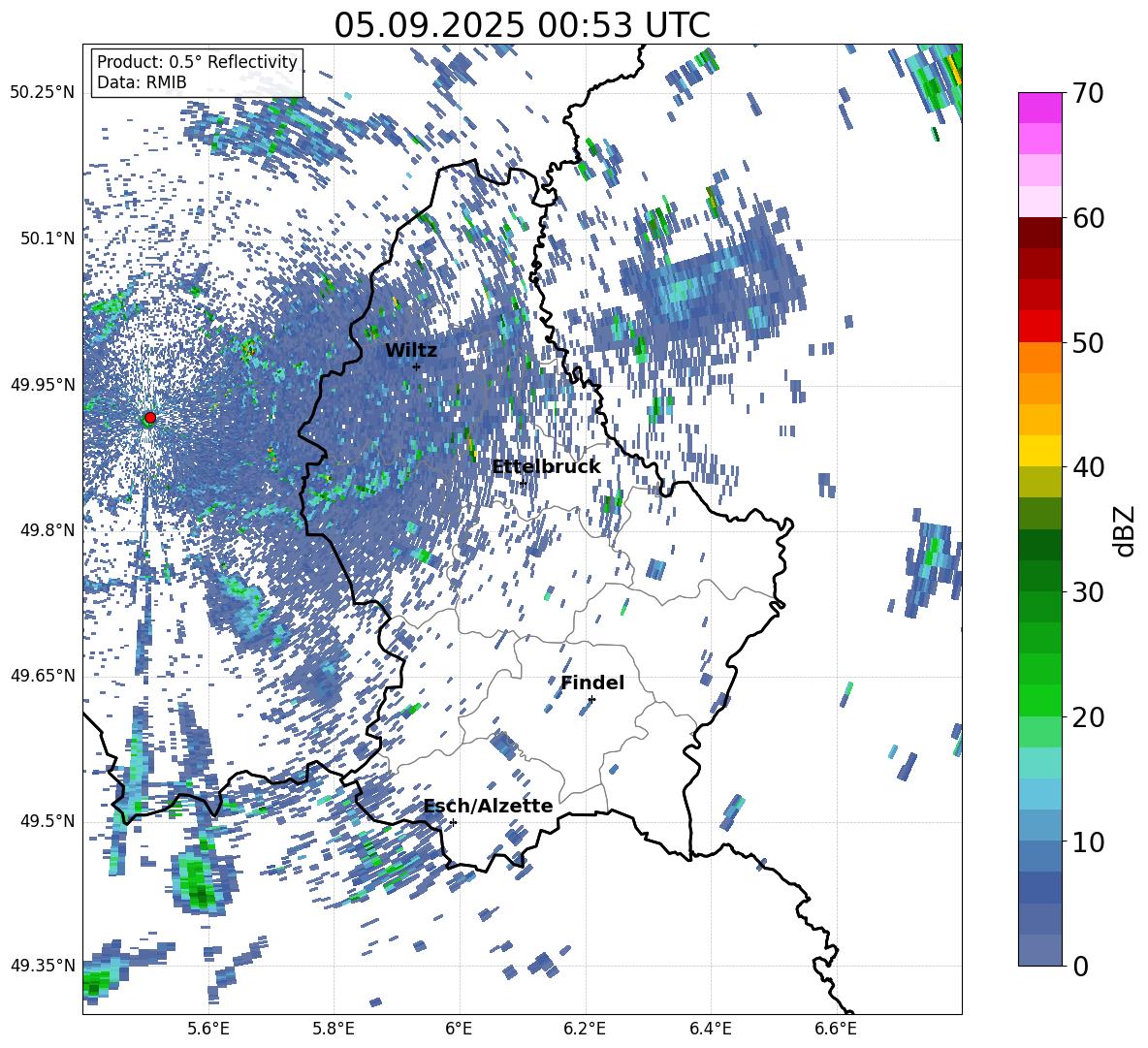The width and height of the screenshot is (1148, 1048).
Task: Click the 70 dBZ colorbar tick label
Action: [1088, 93]
